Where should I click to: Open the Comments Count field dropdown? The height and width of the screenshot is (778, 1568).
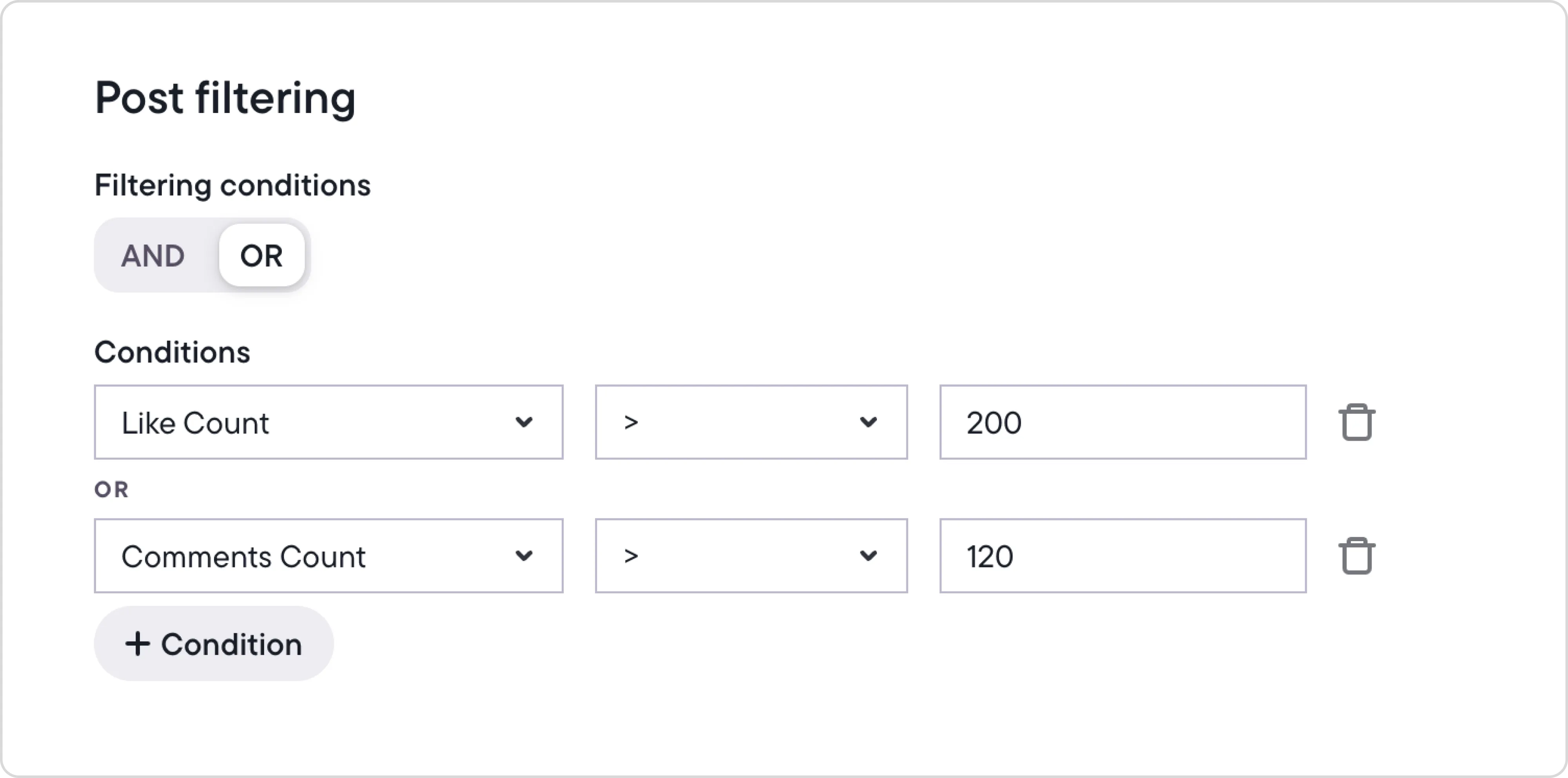pos(329,556)
